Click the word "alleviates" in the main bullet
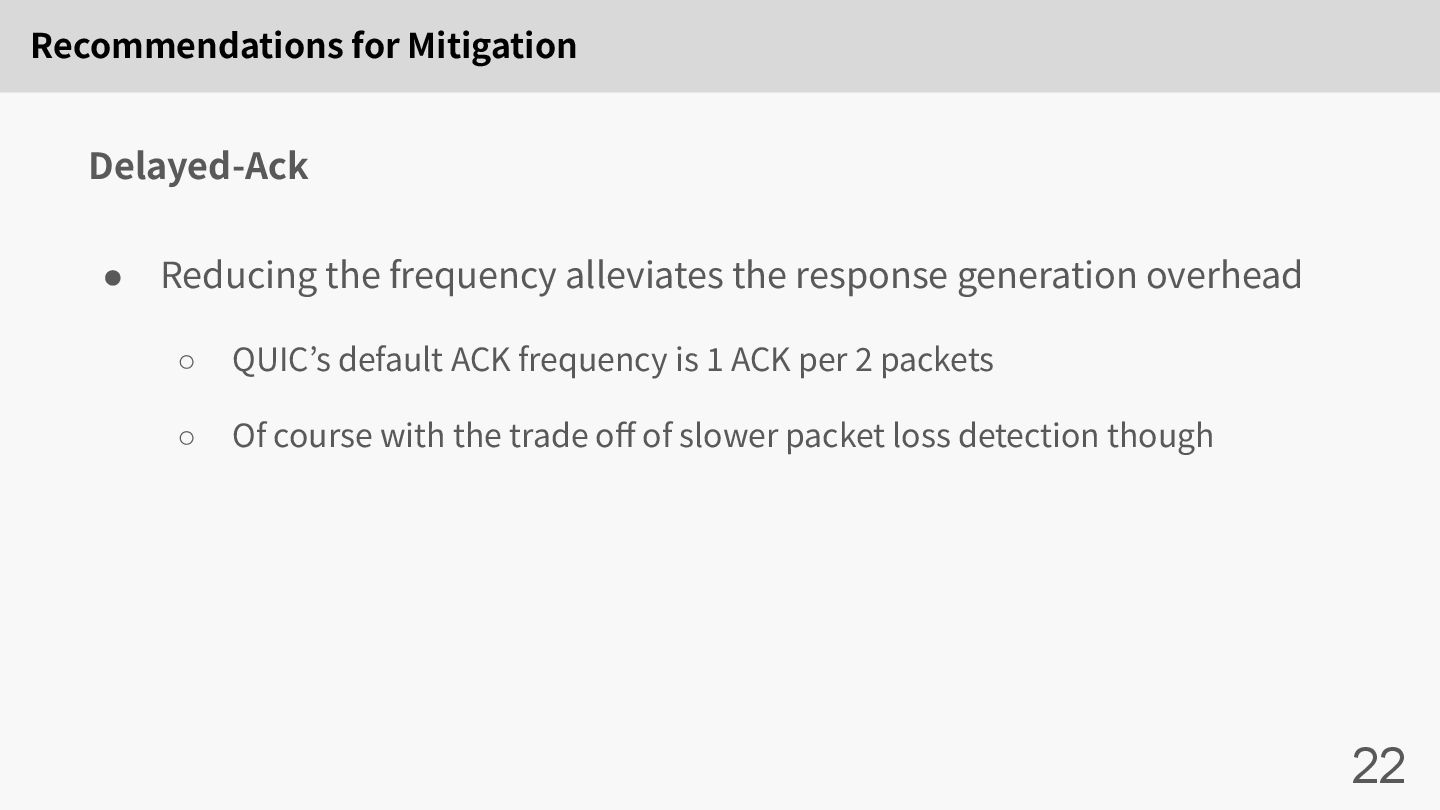Viewport: 1440px width, 810px height. coord(644,275)
